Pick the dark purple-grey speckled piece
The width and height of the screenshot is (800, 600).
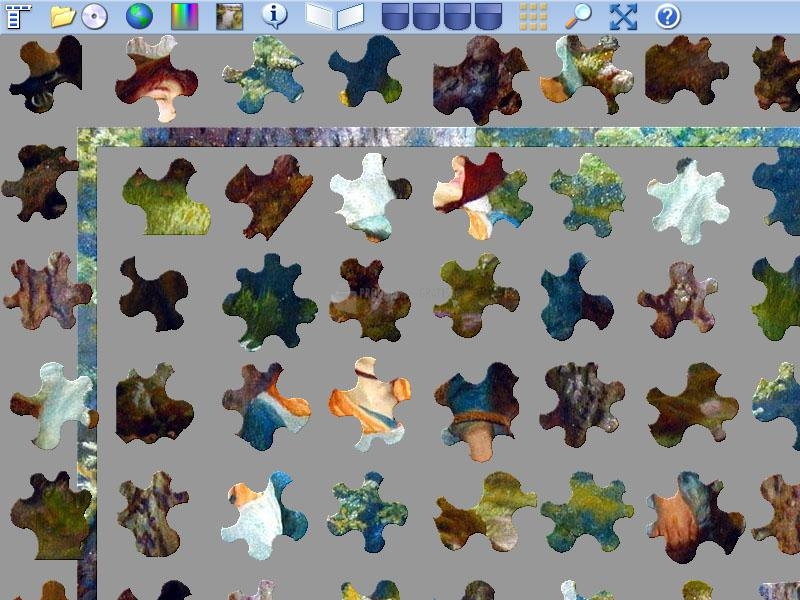[582, 405]
